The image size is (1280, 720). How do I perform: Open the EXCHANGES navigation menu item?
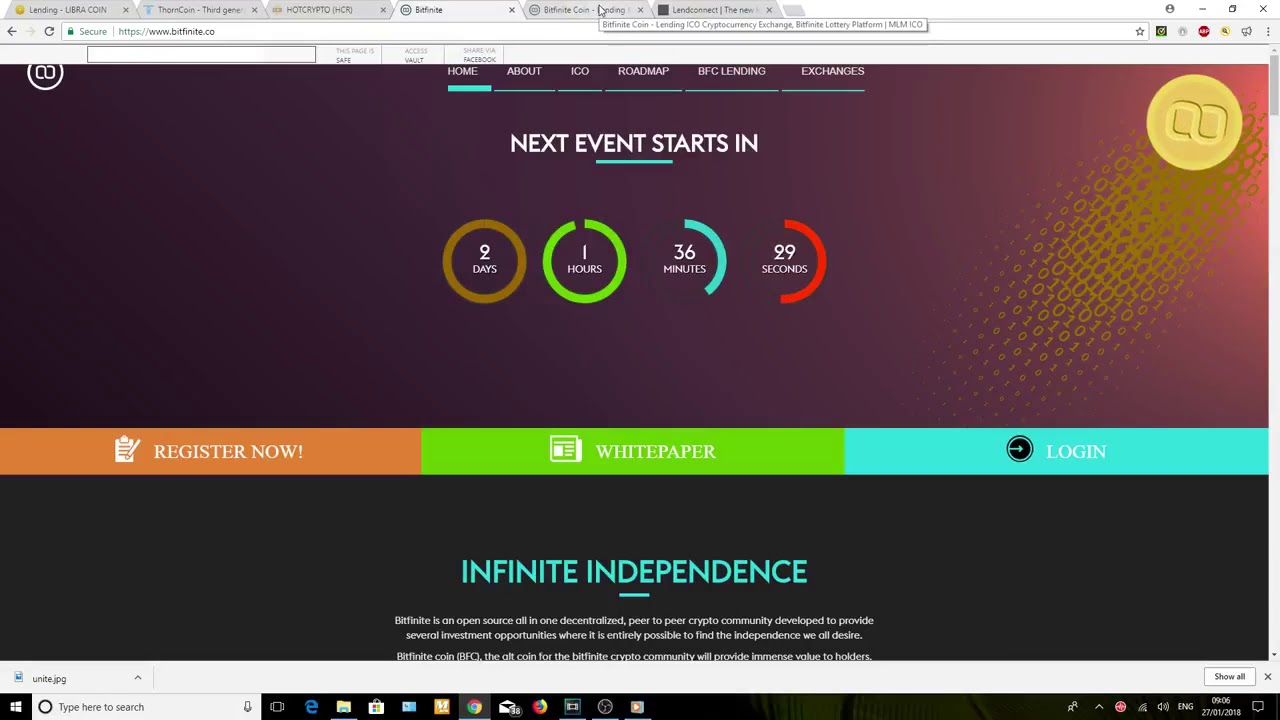(x=832, y=71)
